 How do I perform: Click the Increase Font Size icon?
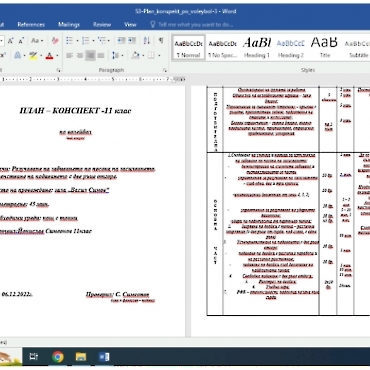tap(11, 41)
